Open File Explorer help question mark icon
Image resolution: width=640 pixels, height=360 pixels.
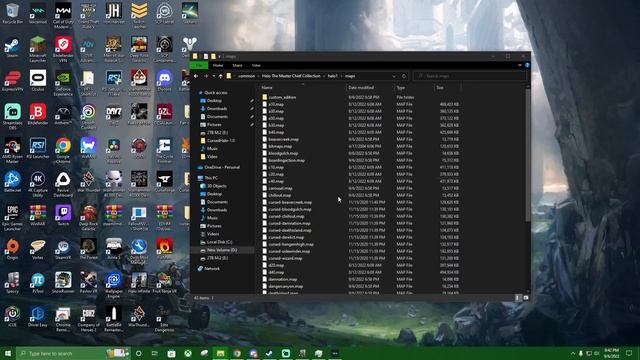pos(527,65)
